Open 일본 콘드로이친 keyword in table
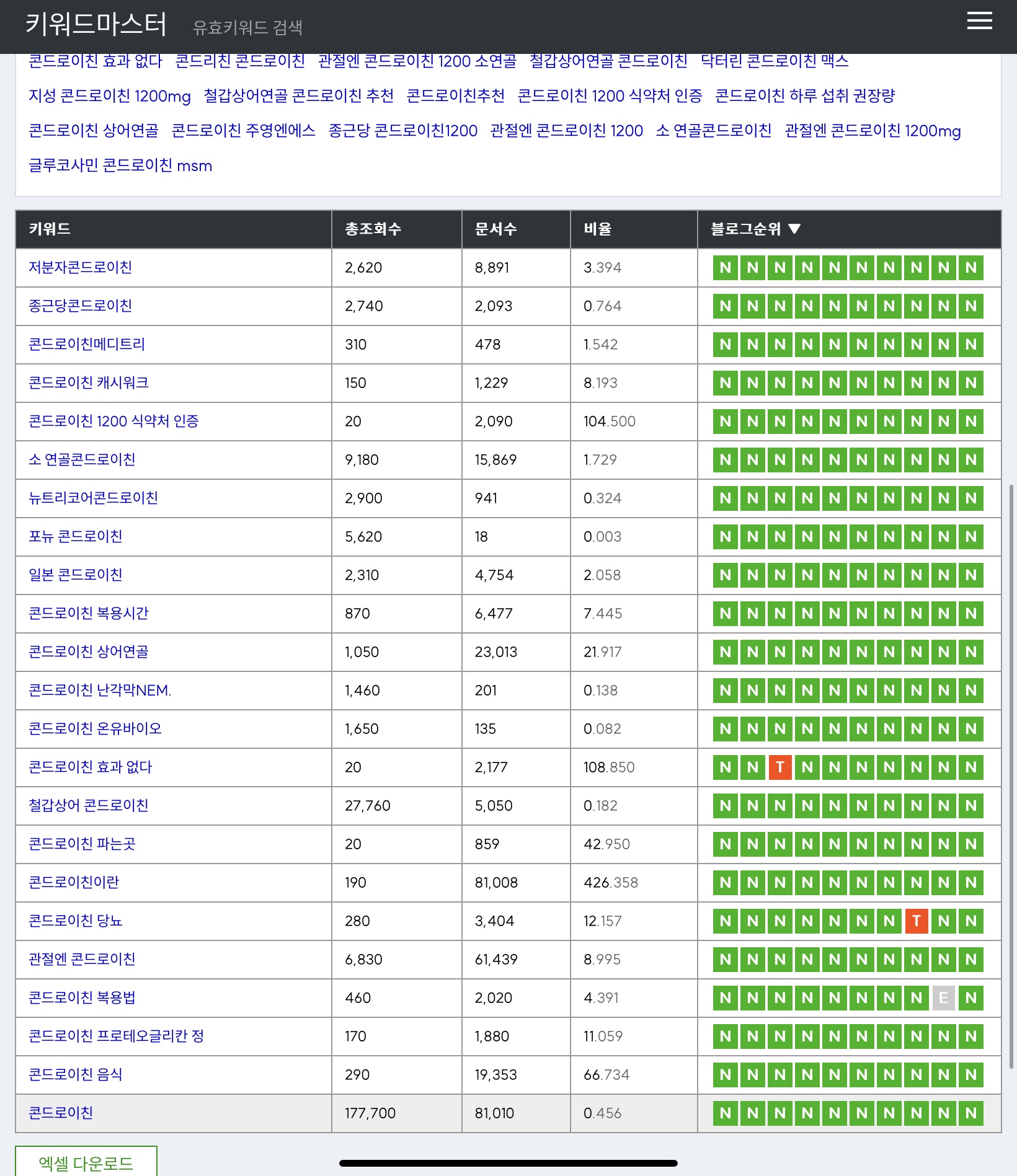Viewport: 1017px width, 1176px height. [76, 575]
